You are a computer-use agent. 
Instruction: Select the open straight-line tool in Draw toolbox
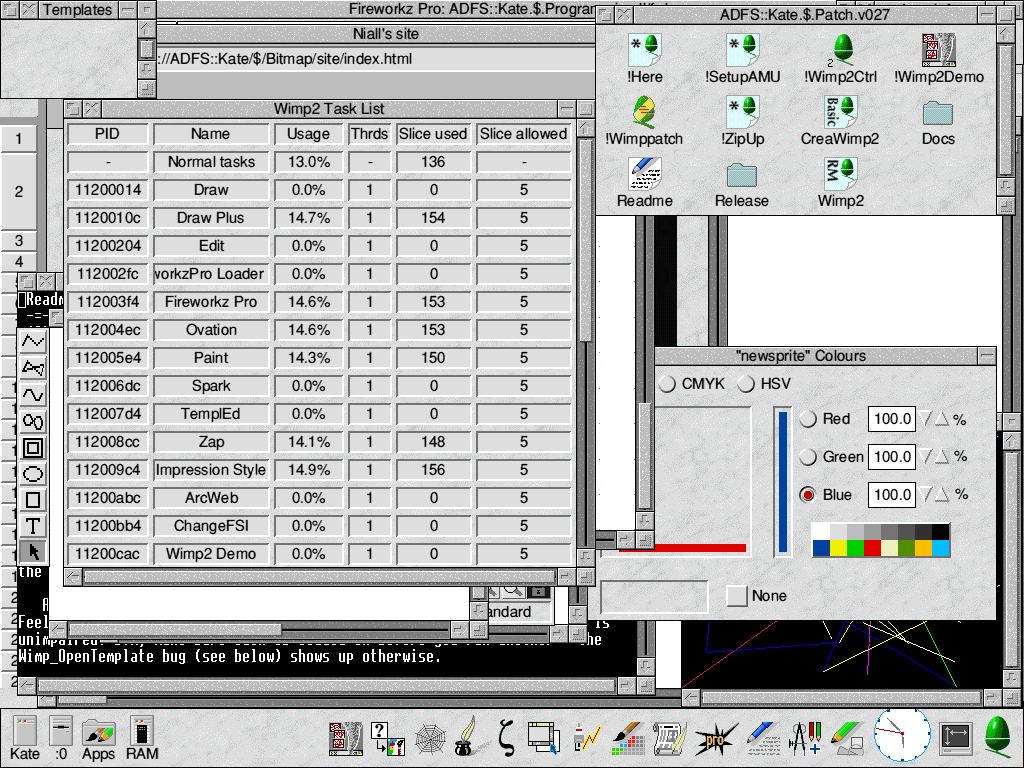pos(33,341)
